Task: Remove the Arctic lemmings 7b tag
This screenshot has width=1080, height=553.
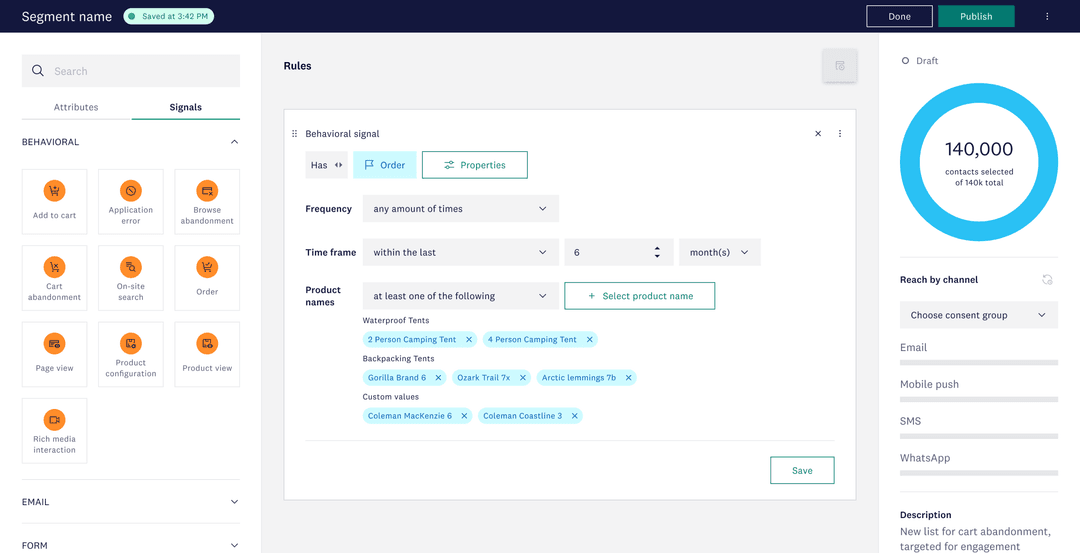Action: (x=628, y=377)
